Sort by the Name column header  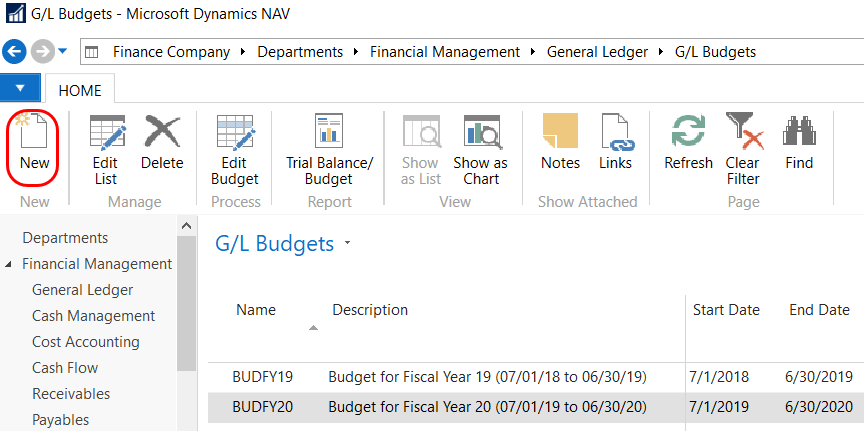256,310
